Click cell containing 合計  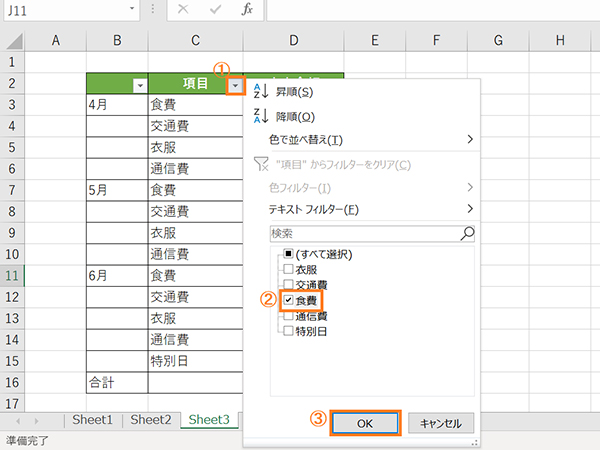click(117, 382)
